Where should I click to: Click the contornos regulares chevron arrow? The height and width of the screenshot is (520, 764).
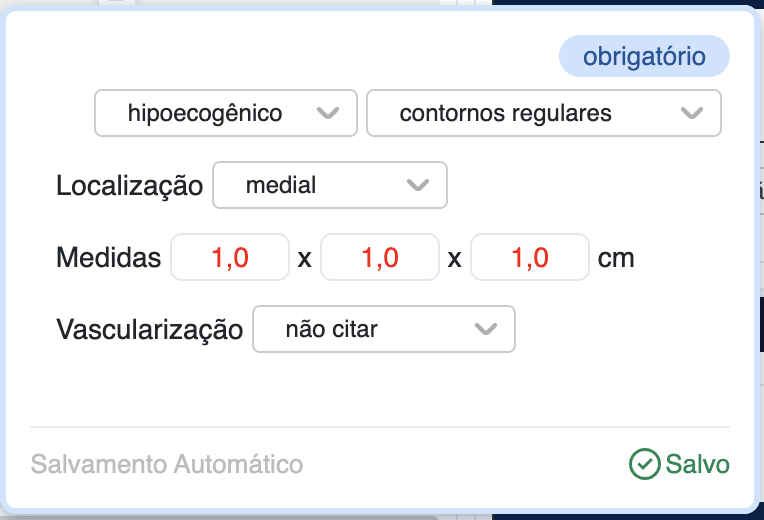point(692,113)
